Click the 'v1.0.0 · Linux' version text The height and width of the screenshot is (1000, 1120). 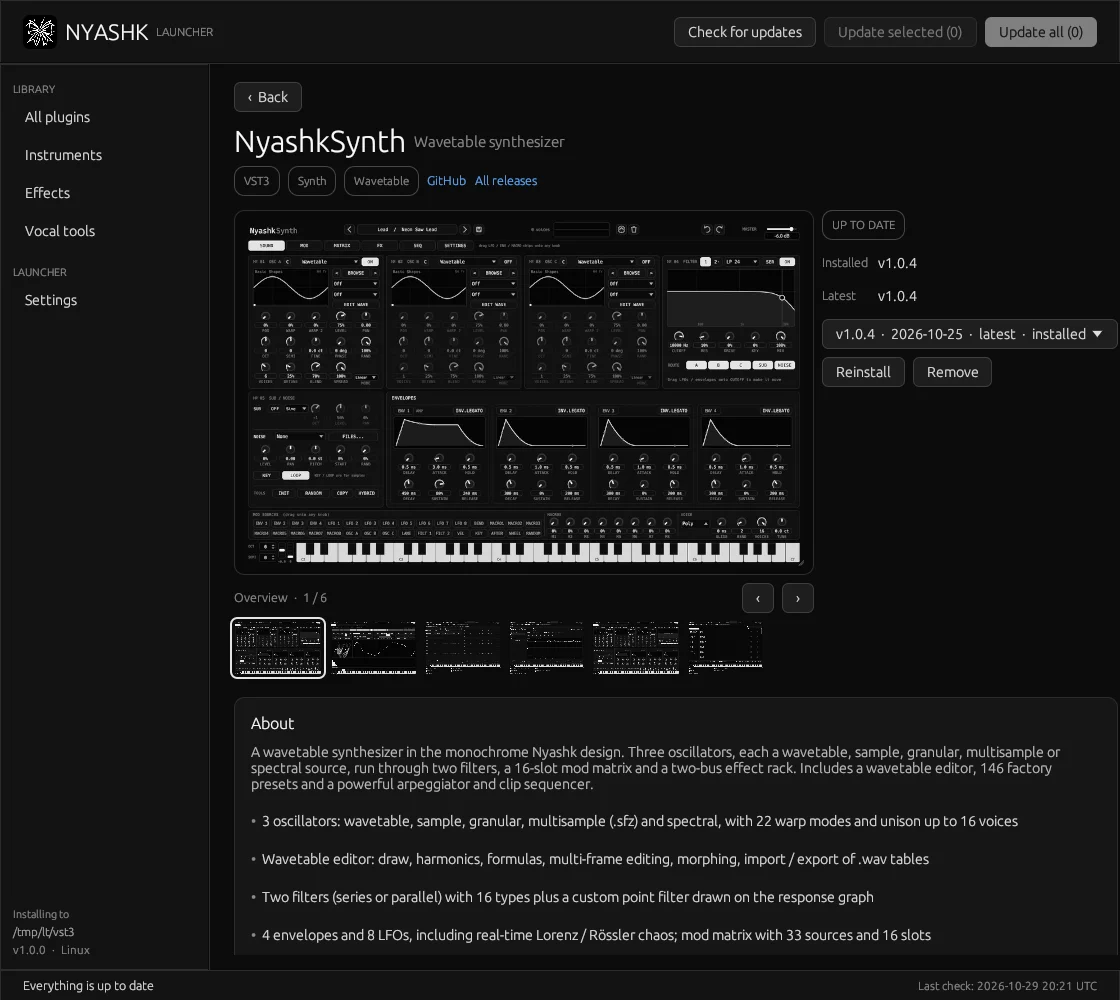[x=51, y=950]
